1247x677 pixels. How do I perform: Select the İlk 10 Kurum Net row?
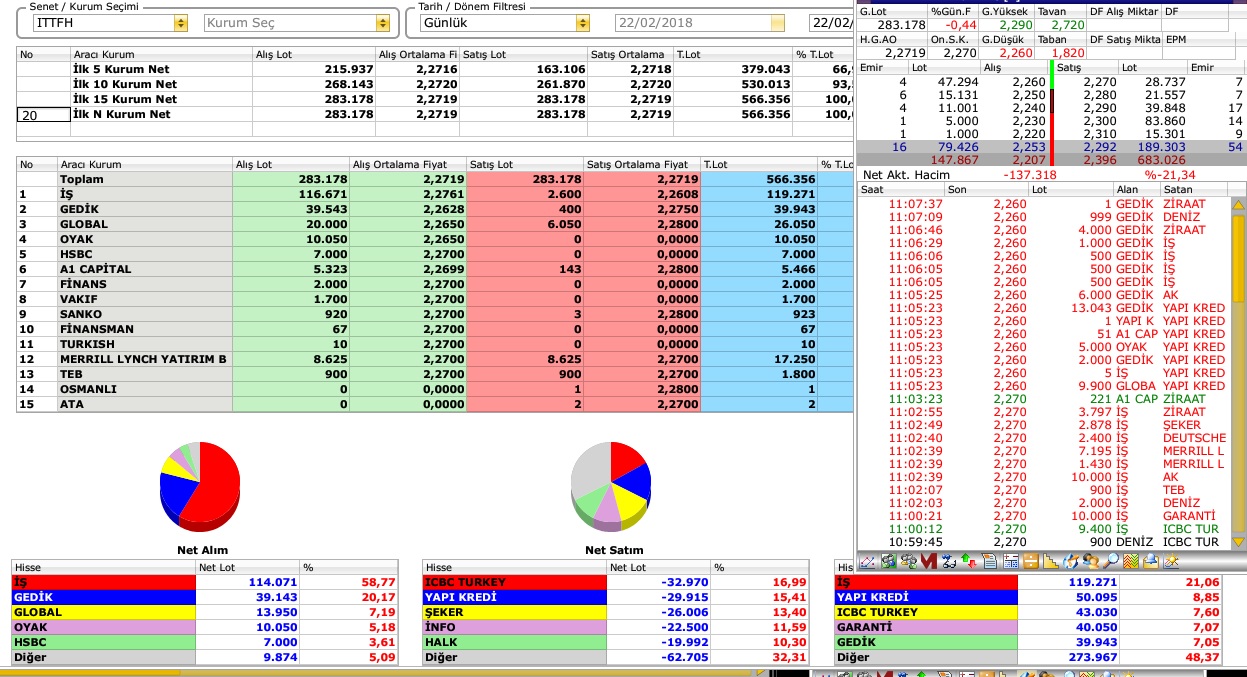click(x=435, y=84)
